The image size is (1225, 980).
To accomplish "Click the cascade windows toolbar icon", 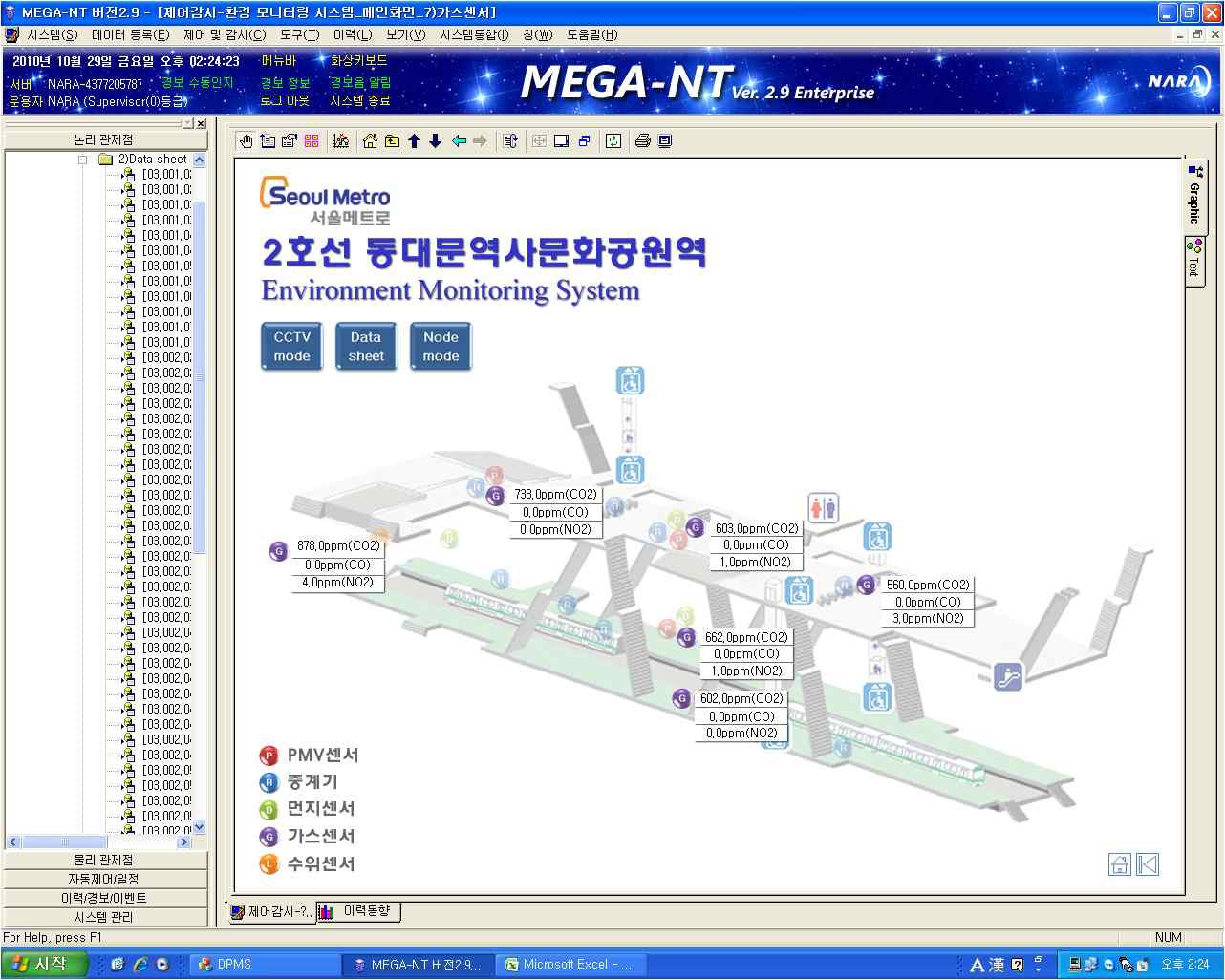I will (584, 141).
